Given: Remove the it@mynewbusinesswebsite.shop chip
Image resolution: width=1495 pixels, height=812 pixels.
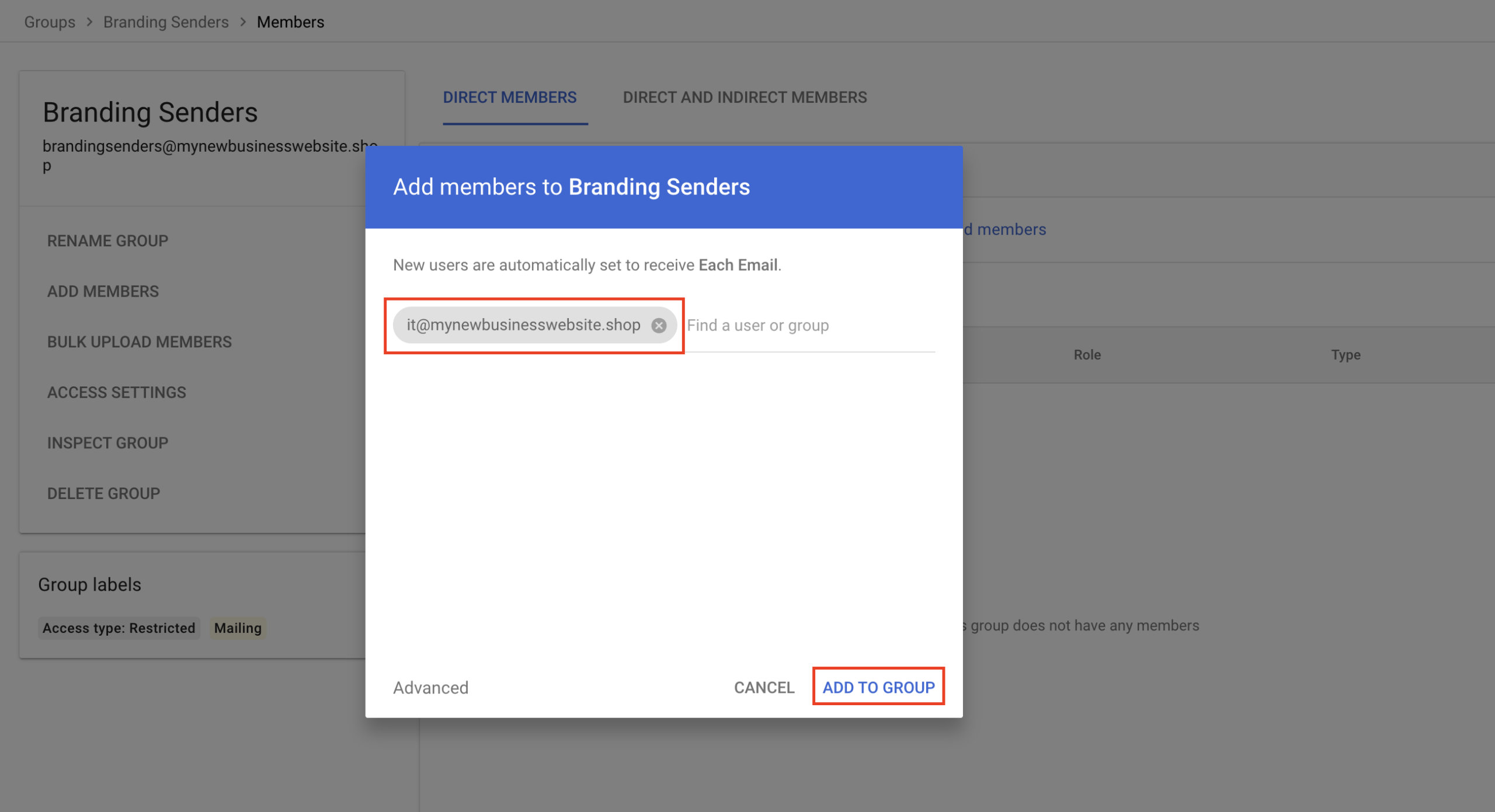Looking at the screenshot, I should tap(659, 326).
